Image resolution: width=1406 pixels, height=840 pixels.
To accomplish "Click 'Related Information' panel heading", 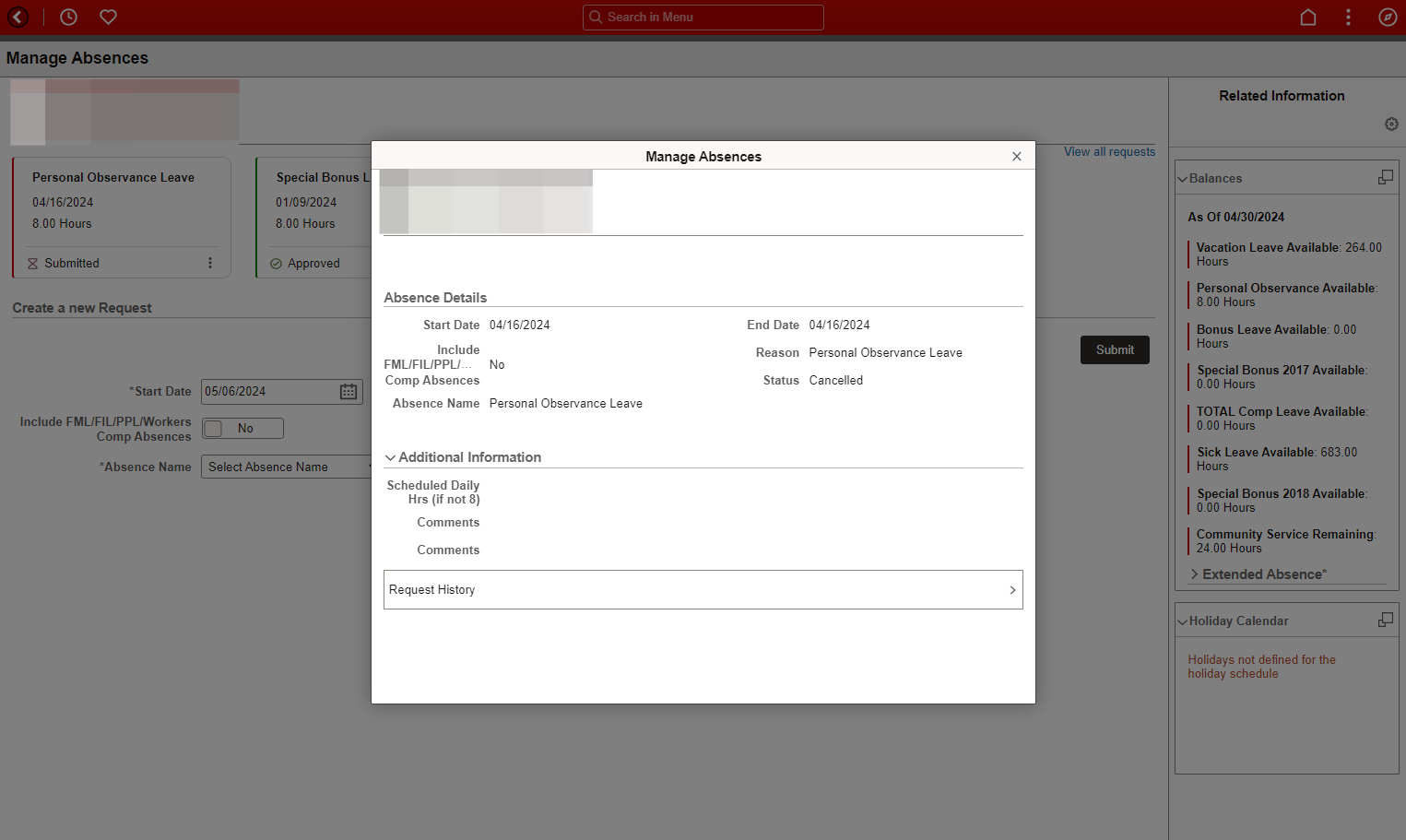I will tap(1282, 96).
